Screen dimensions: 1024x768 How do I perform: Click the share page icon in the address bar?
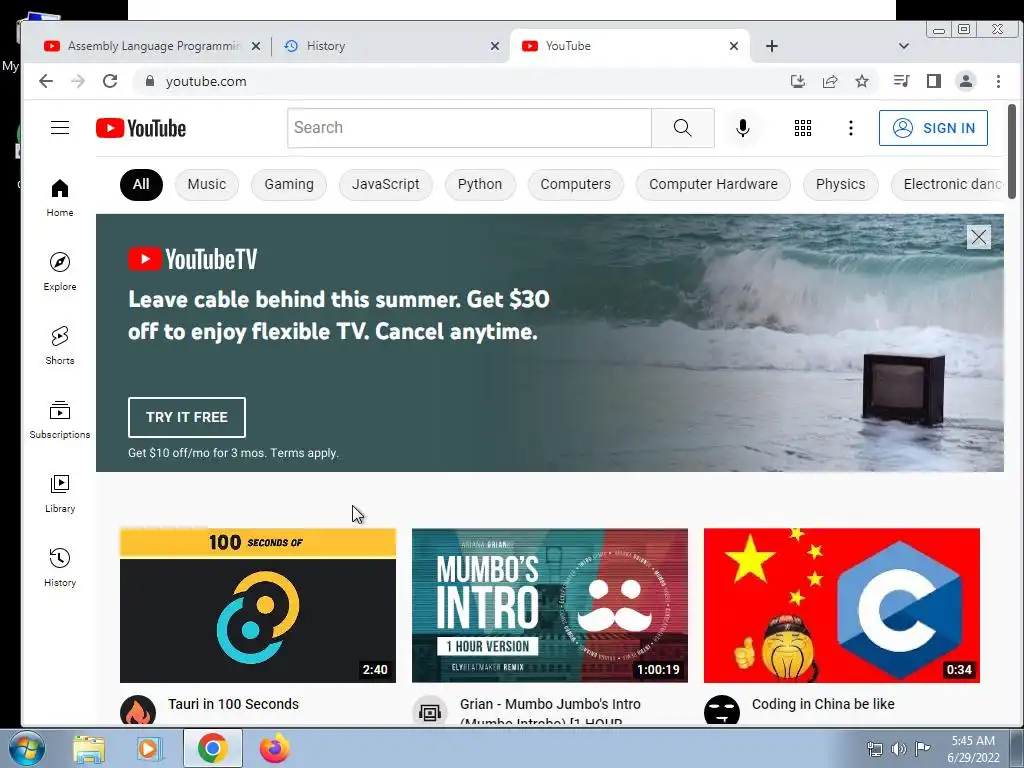[x=830, y=81]
